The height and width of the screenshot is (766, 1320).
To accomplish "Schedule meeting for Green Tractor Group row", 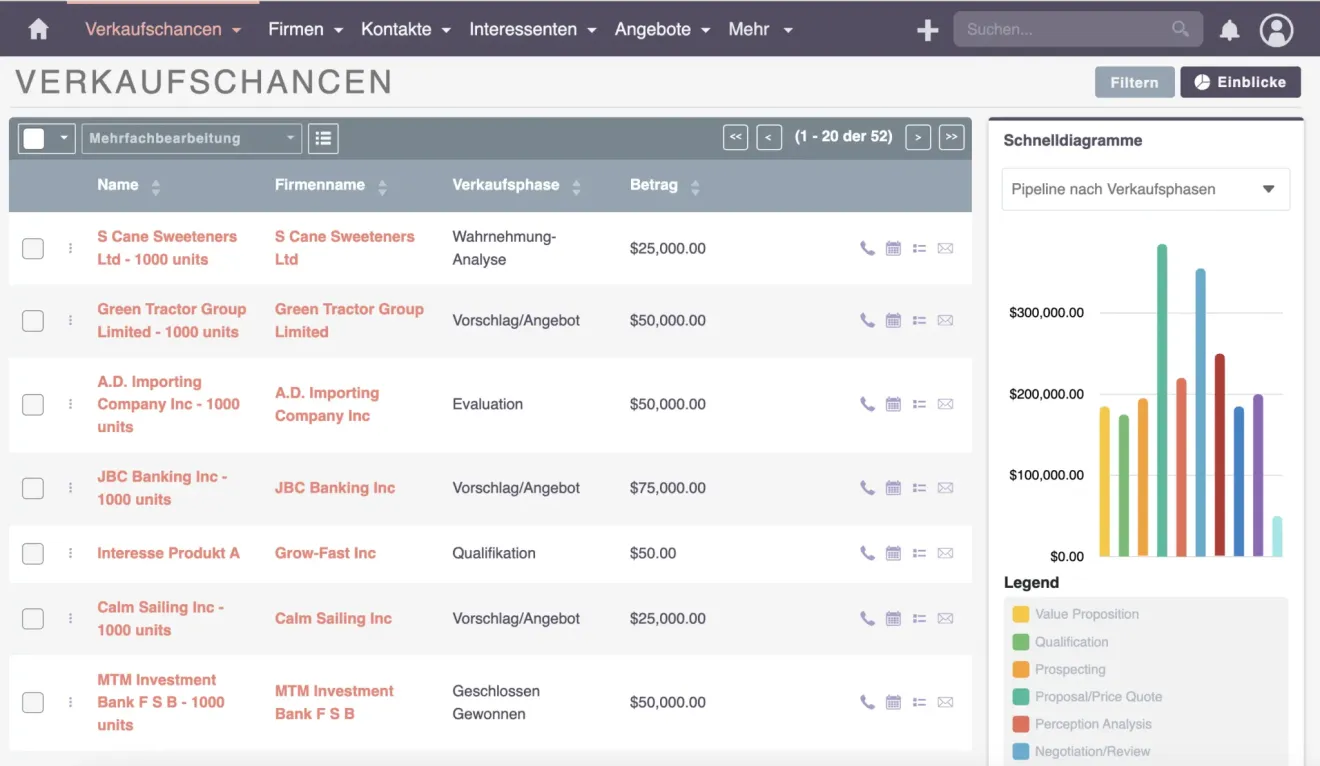I will pyautogui.click(x=893, y=321).
